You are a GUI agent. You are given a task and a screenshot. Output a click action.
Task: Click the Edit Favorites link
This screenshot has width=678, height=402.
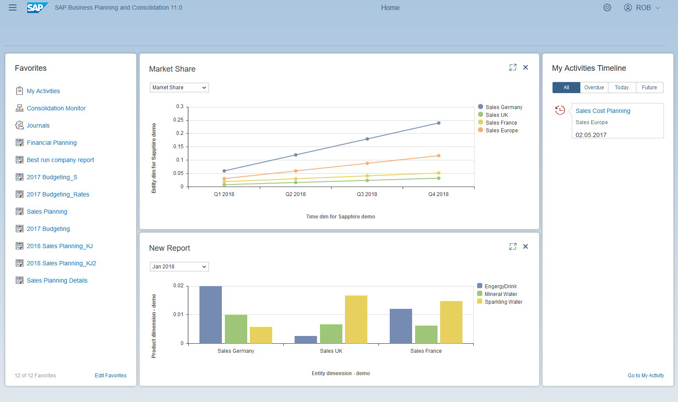pos(111,375)
